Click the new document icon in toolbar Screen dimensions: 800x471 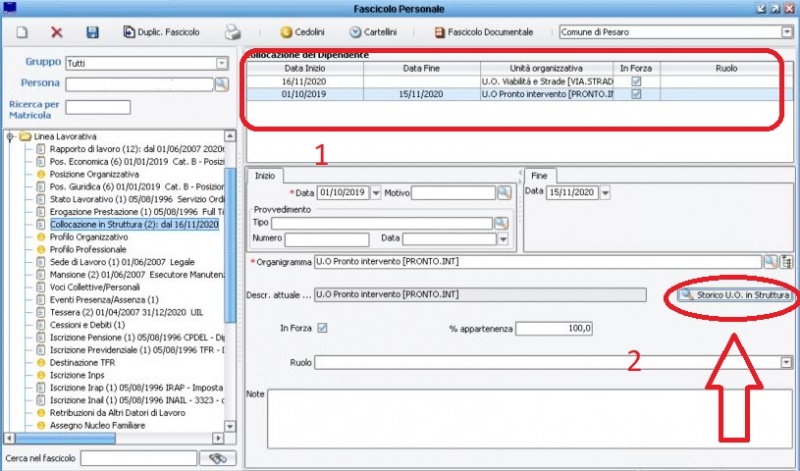point(21,32)
